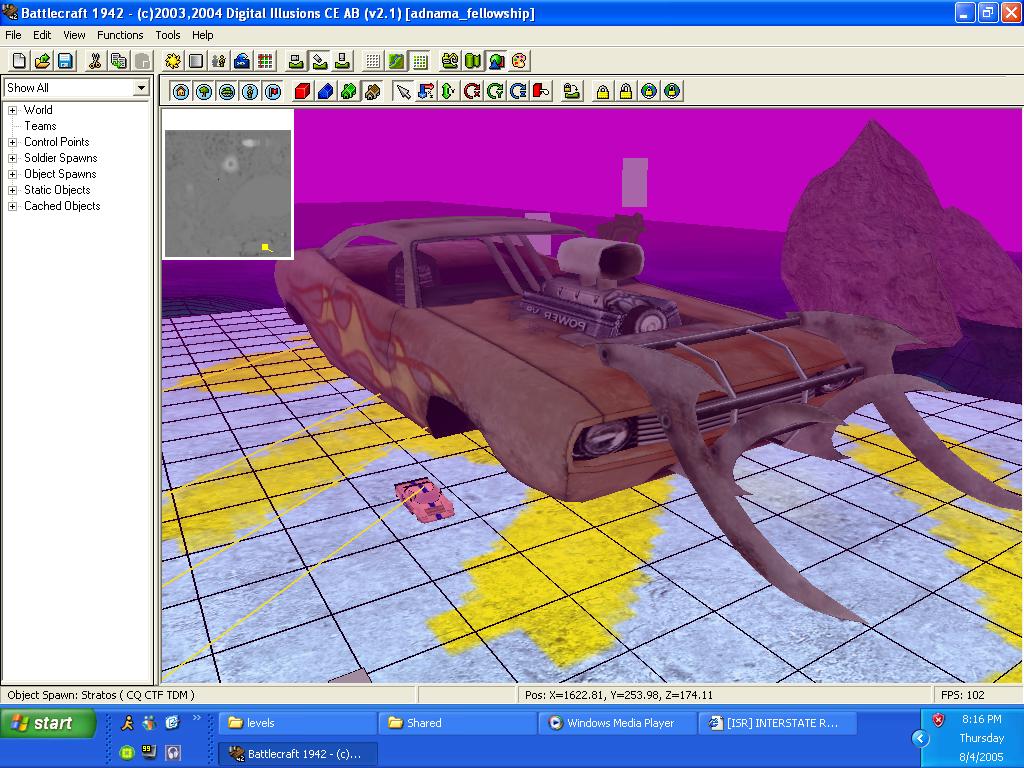Image resolution: width=1024 pixels, height=768 pixels.
Task: Click the green folded map icon
Action: point(473,61)
